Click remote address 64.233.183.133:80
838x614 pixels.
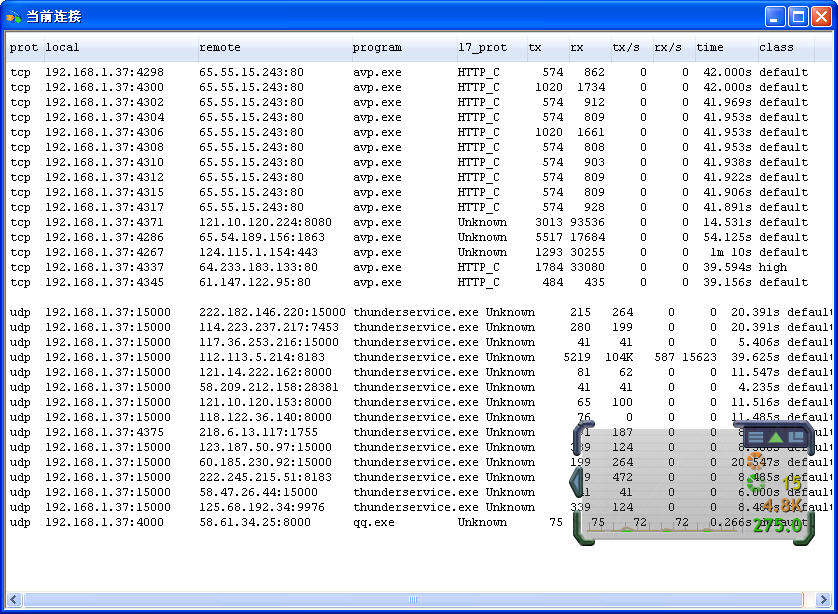[x=258, y=267]
